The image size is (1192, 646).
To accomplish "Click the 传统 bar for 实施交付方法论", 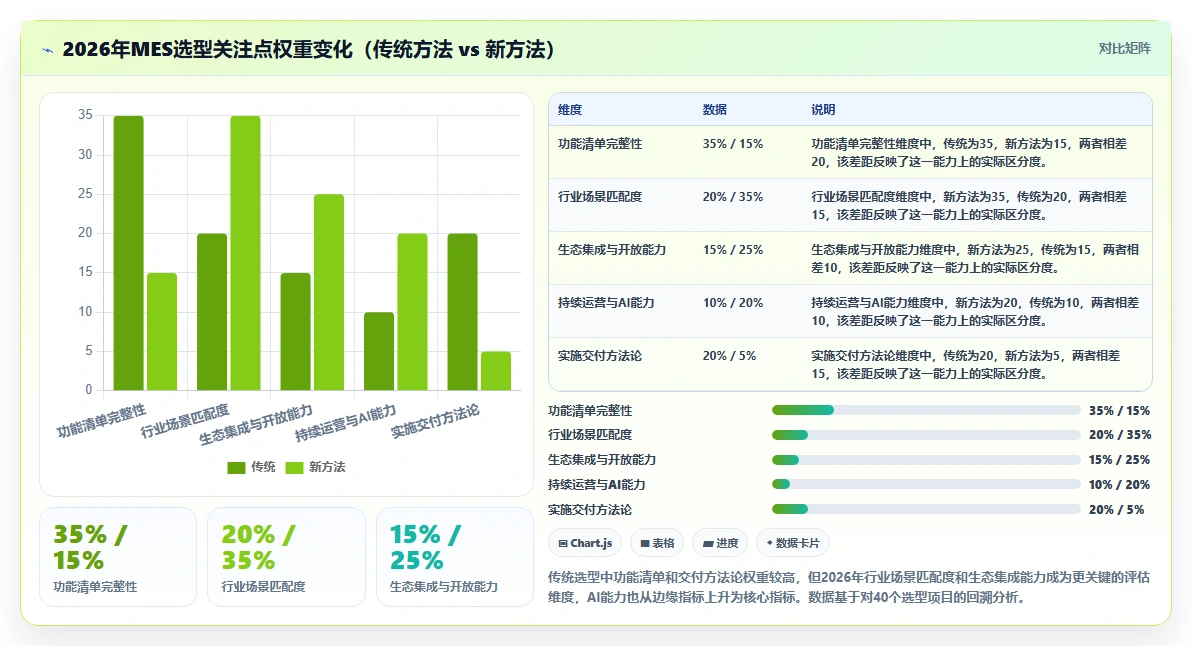I will pos(462,312).
